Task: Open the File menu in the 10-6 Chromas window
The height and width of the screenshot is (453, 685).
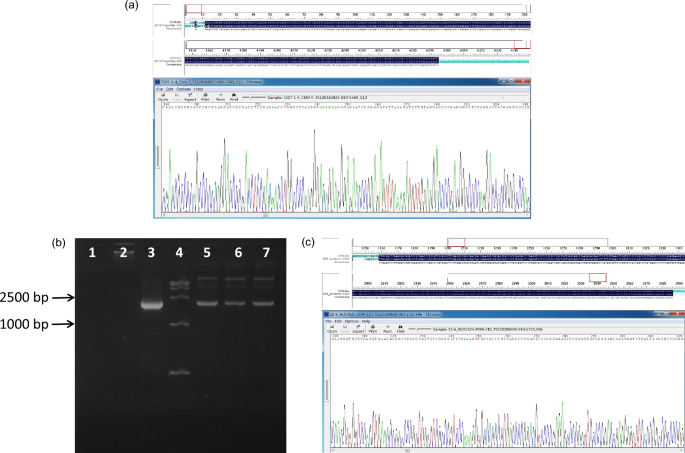Action: (x=329, y=321)
